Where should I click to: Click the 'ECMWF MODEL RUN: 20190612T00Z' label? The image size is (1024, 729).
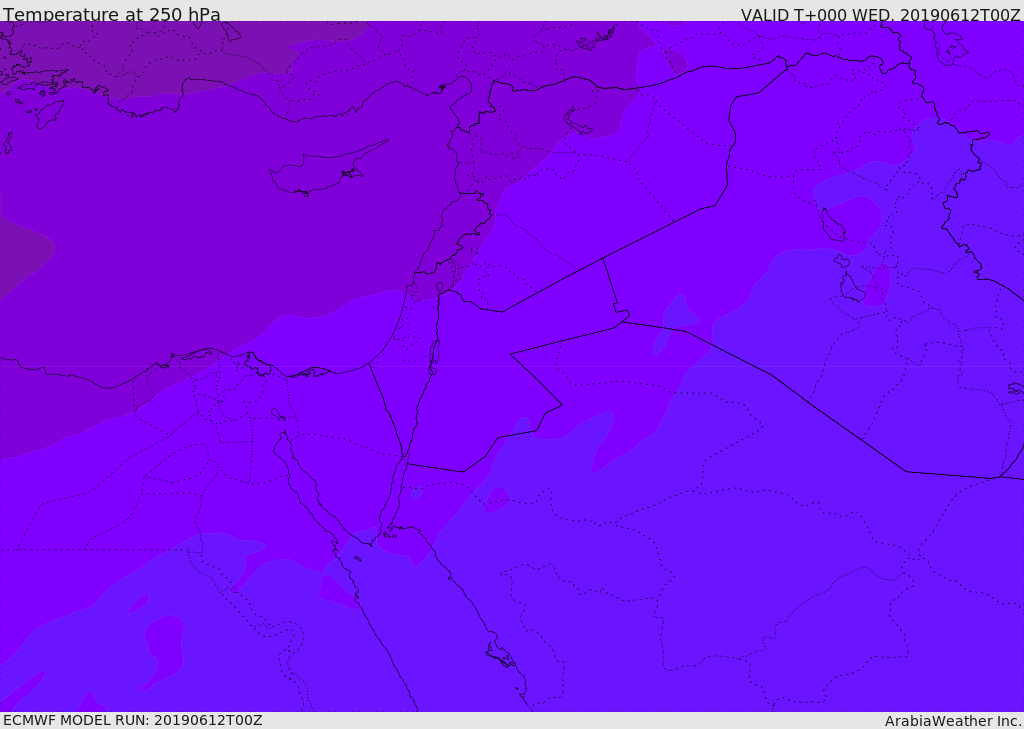[x=133, y=720]
